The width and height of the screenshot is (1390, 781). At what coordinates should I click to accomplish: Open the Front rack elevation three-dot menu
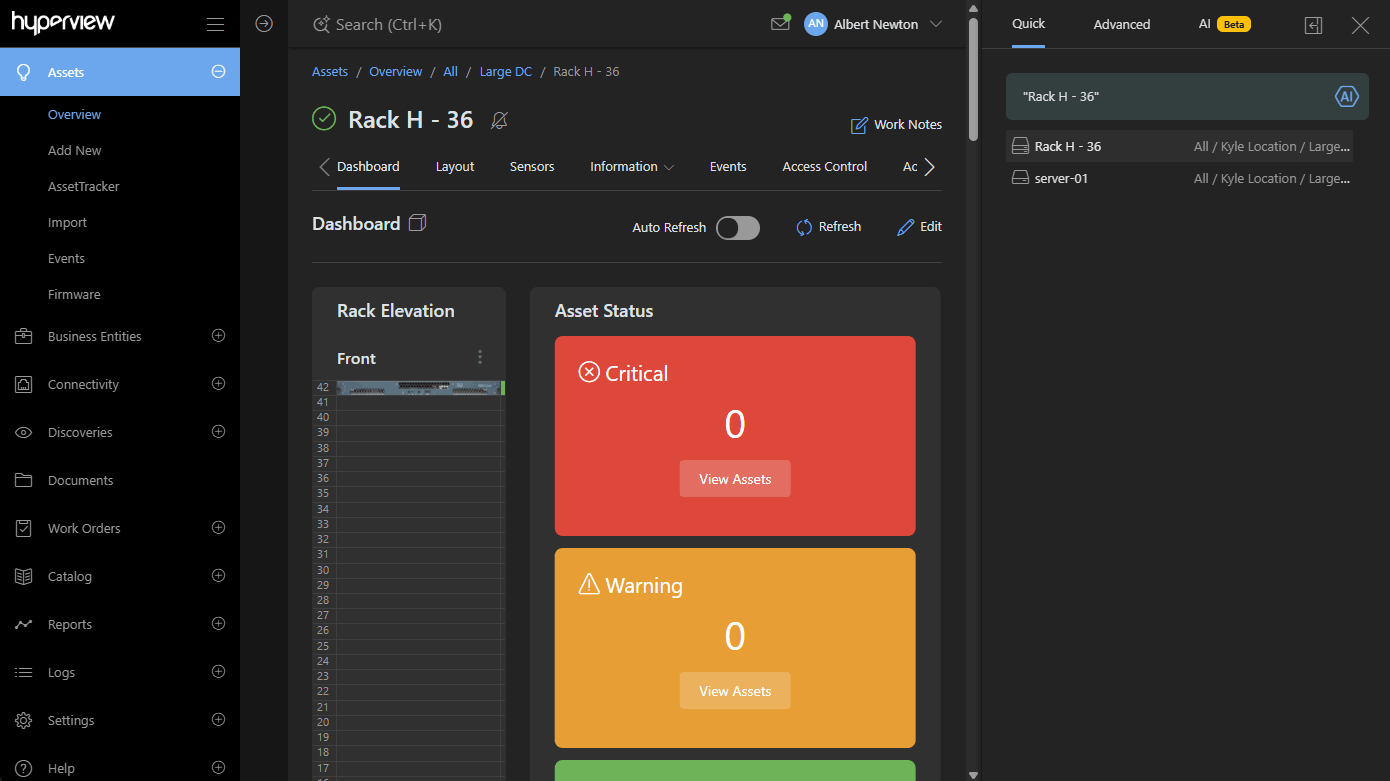pyautogui.click(x=480, y=357)
